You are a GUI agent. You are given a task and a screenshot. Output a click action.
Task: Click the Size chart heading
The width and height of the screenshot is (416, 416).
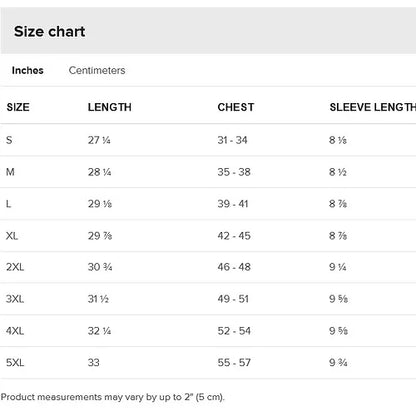click(50, 32)
